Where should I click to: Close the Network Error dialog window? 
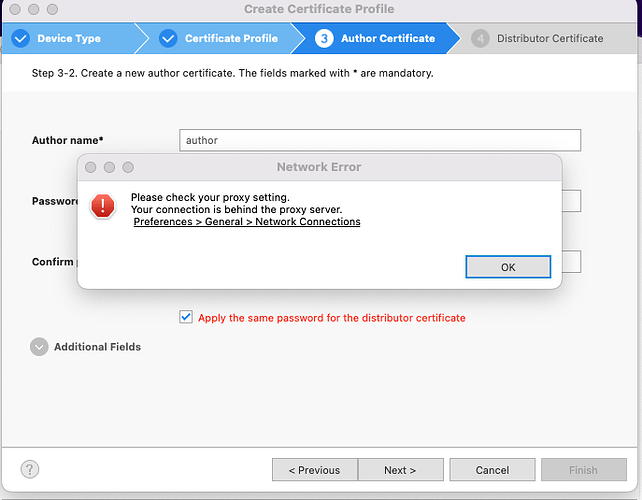click(x=90, y=167)
